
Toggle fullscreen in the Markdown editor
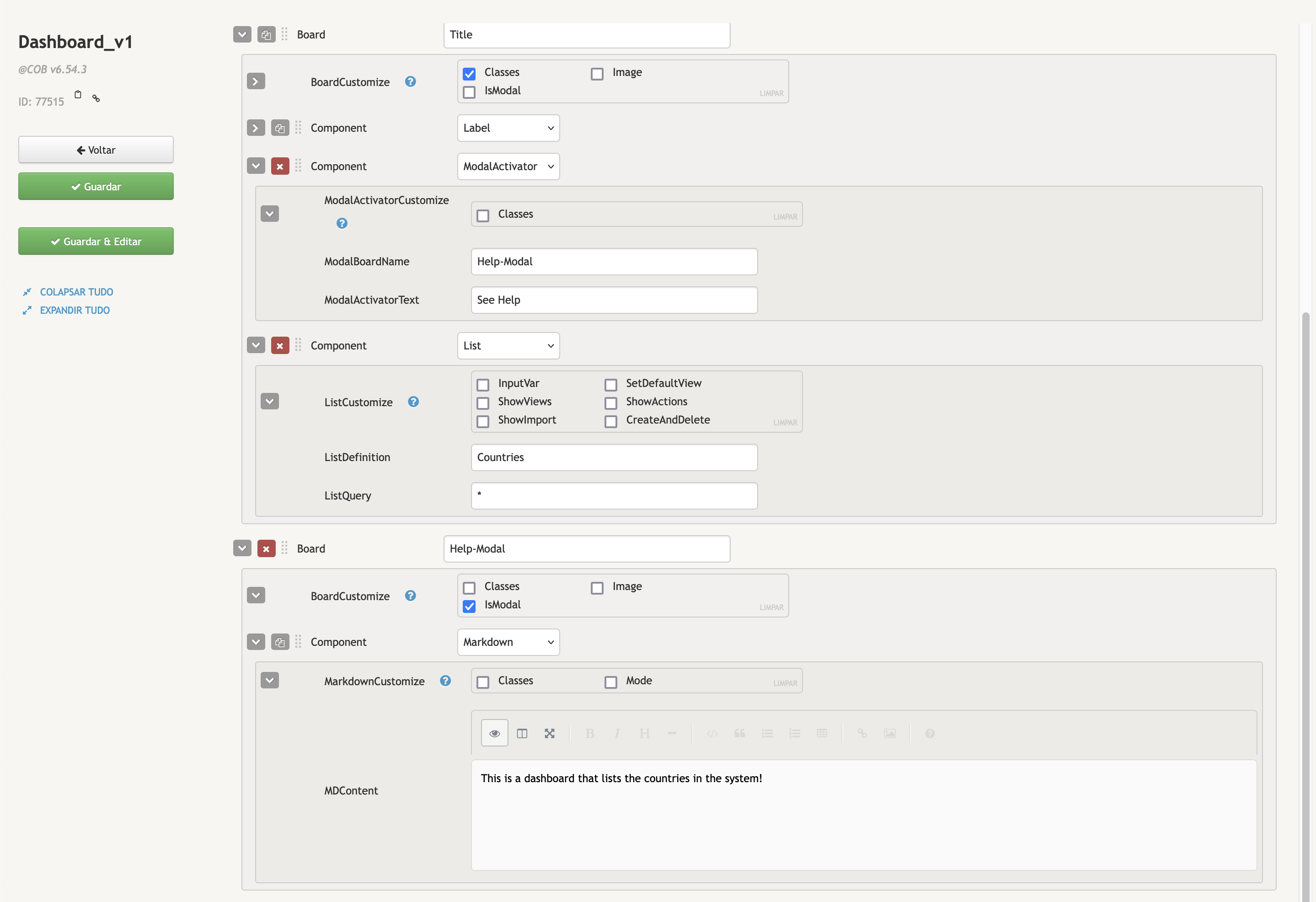pos(549,733)
